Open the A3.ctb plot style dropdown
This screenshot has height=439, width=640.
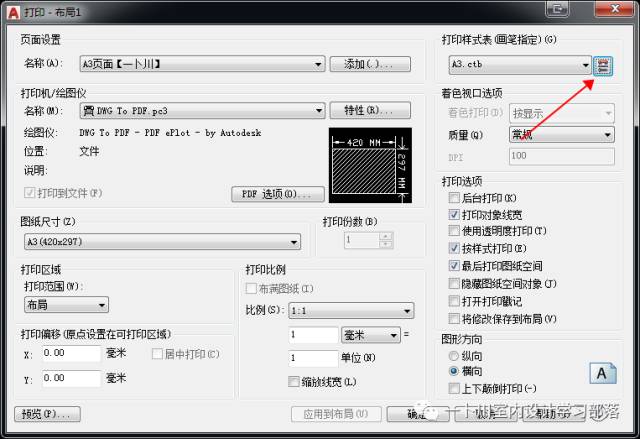click(x=520, y=65)
